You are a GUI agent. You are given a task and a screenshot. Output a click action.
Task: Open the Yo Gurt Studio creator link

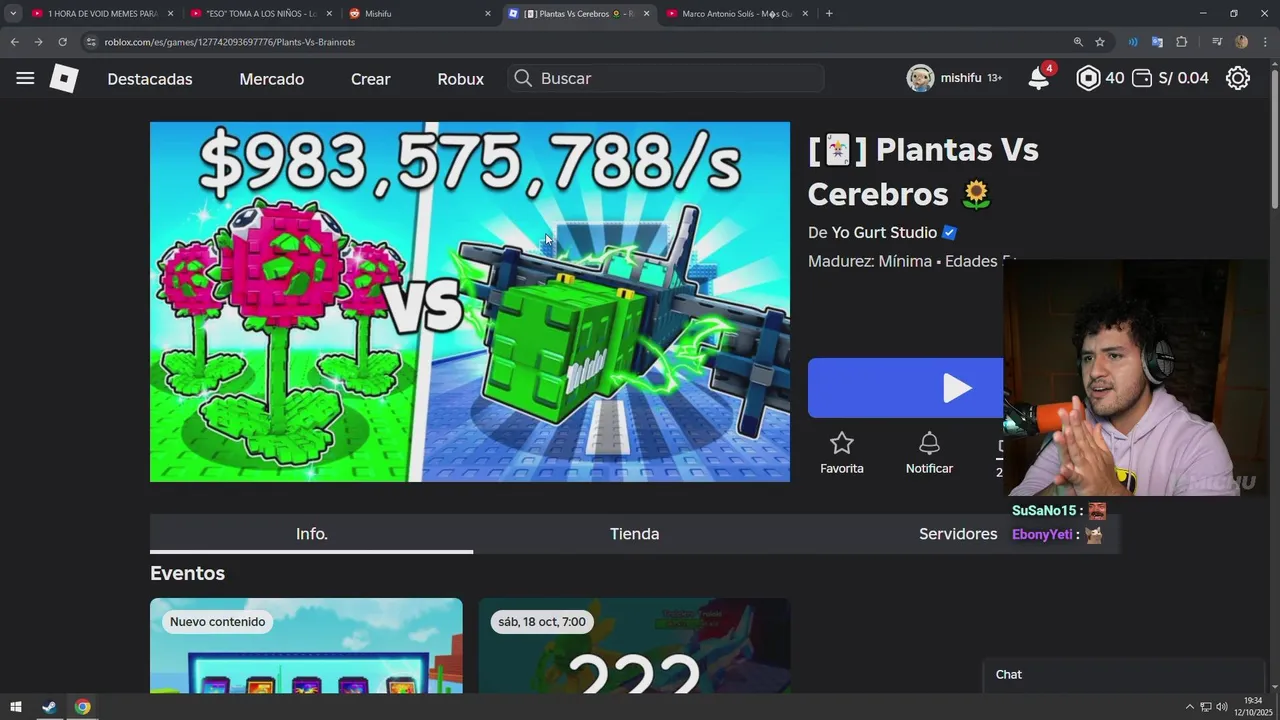(x=884, y=232)
